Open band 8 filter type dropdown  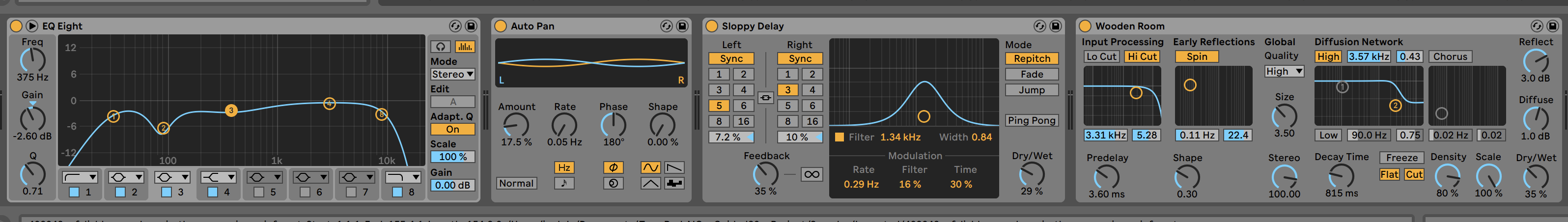403,177
